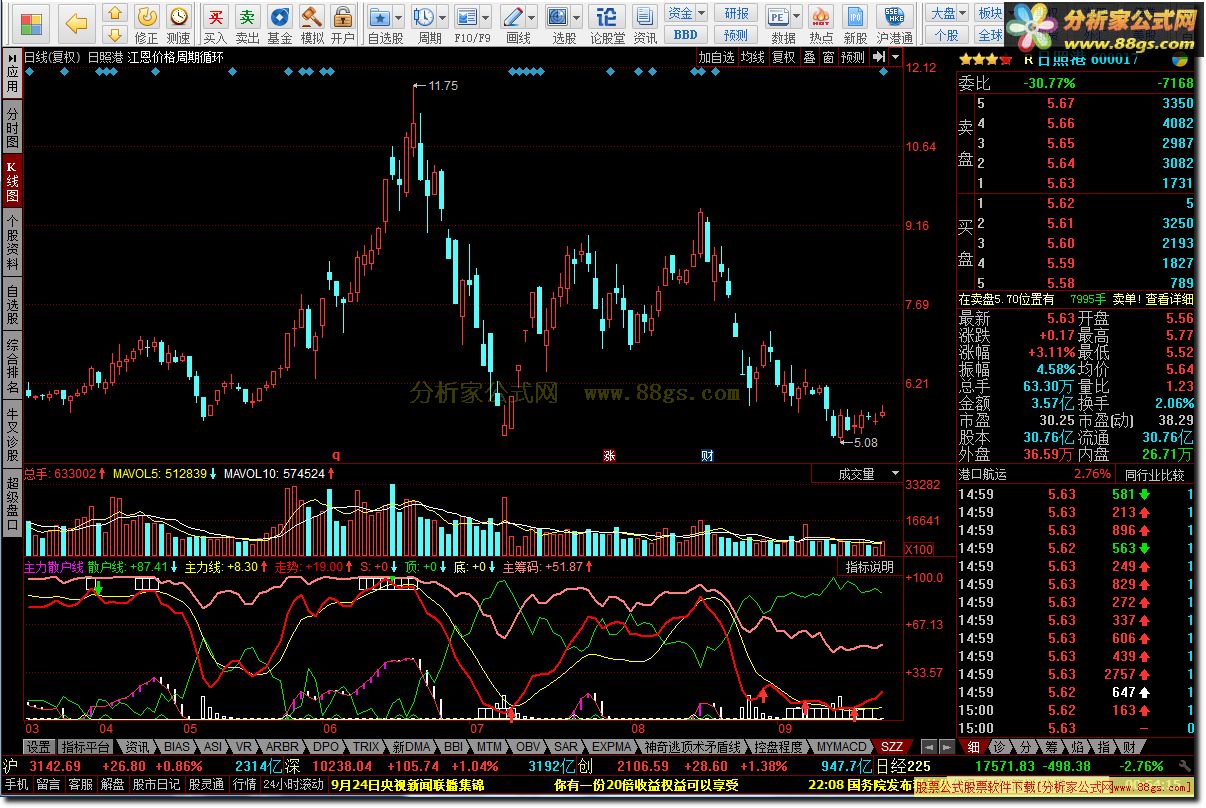Click the 查看详细 link
The height and width of the screenshot is (808, 1206).
click(1169, 299)
